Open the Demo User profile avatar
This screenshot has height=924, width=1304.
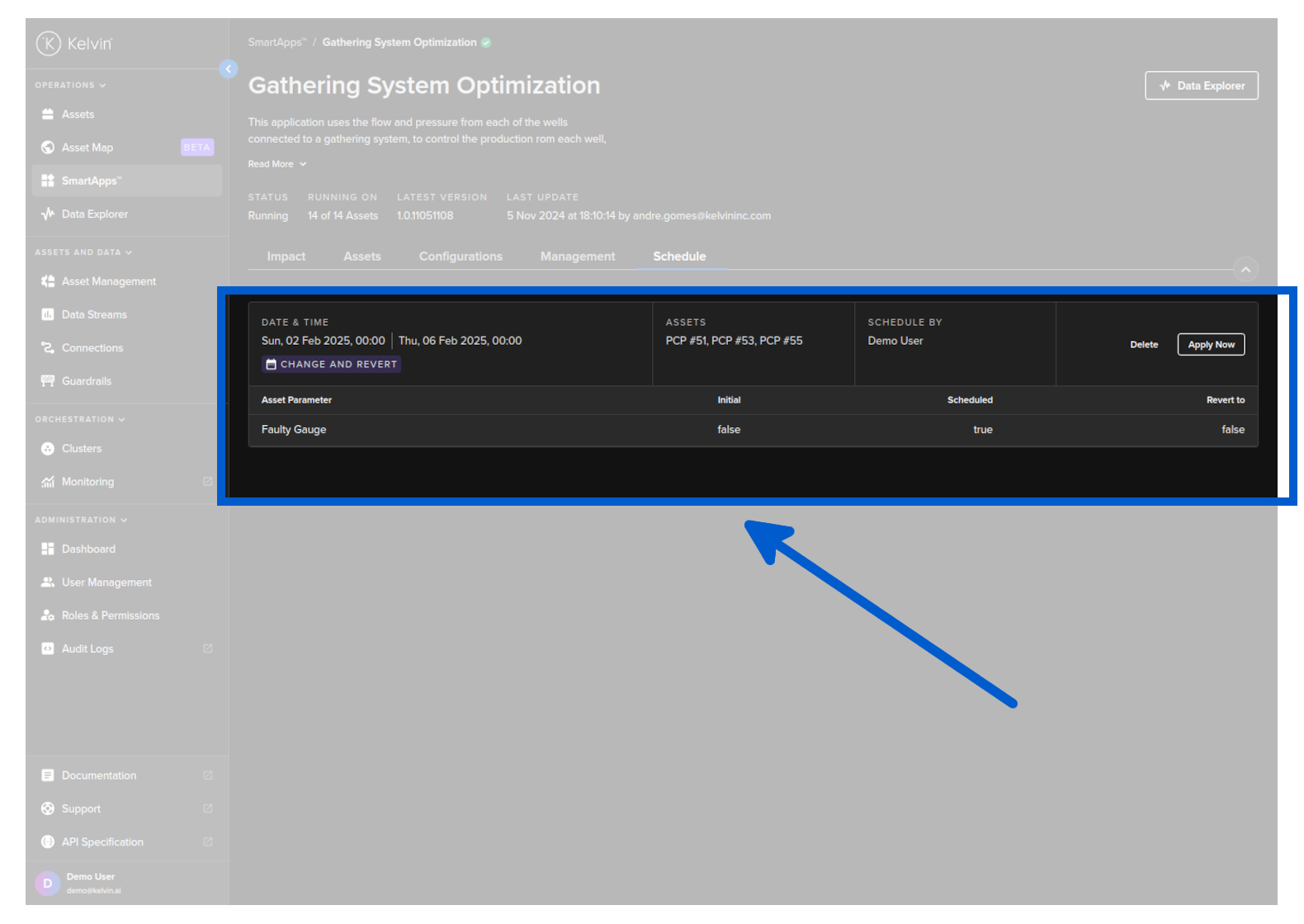tap(48, 883)
